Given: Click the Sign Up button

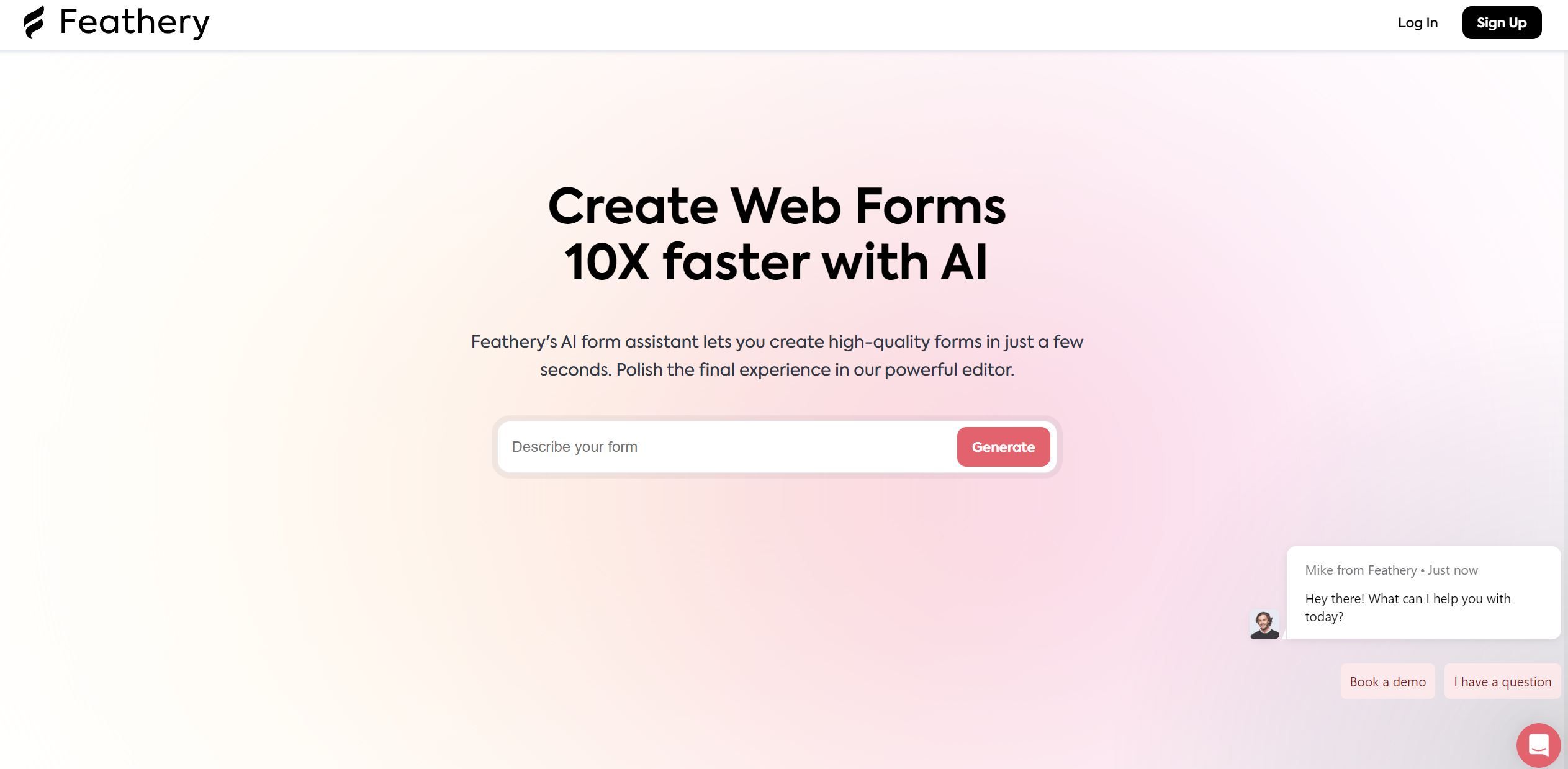Looking at the screenshot, I should coord(1502,22).
